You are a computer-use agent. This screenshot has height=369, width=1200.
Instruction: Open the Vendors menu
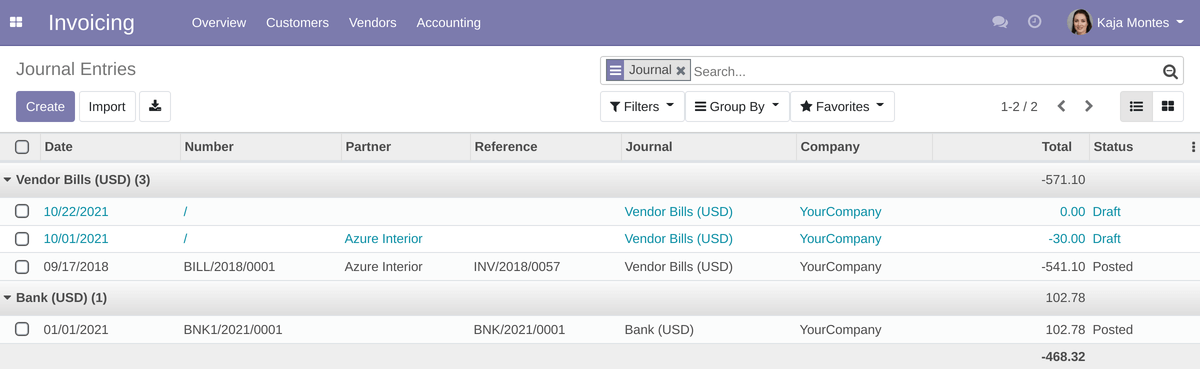373,22
